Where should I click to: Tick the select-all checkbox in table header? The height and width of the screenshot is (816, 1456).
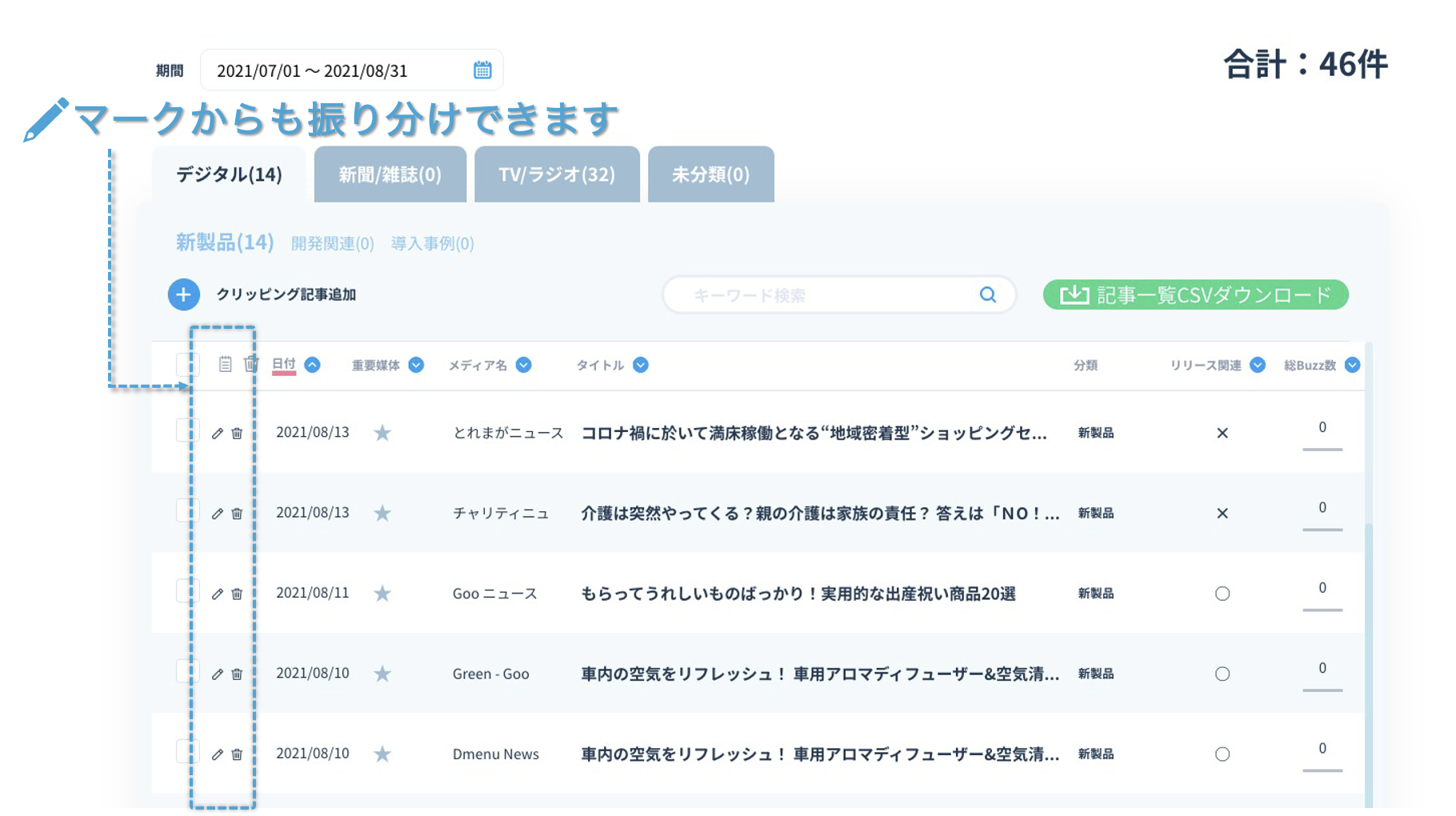pyautogui.click(x=186, y=365)
